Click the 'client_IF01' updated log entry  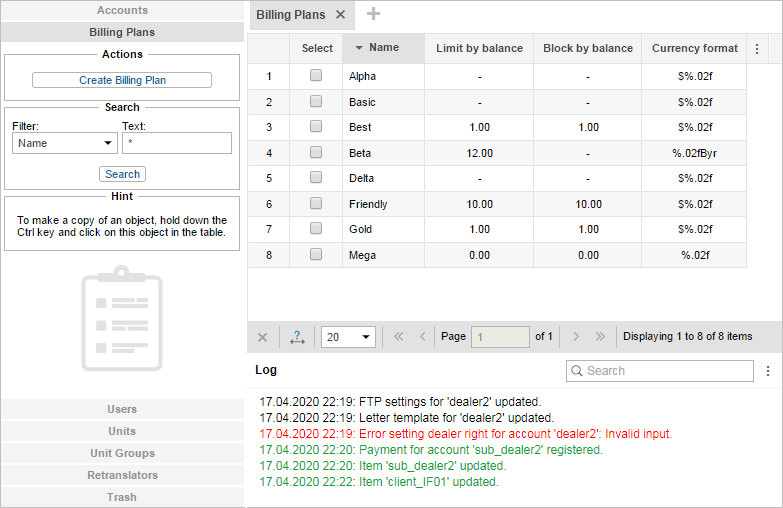coord(379,482)
